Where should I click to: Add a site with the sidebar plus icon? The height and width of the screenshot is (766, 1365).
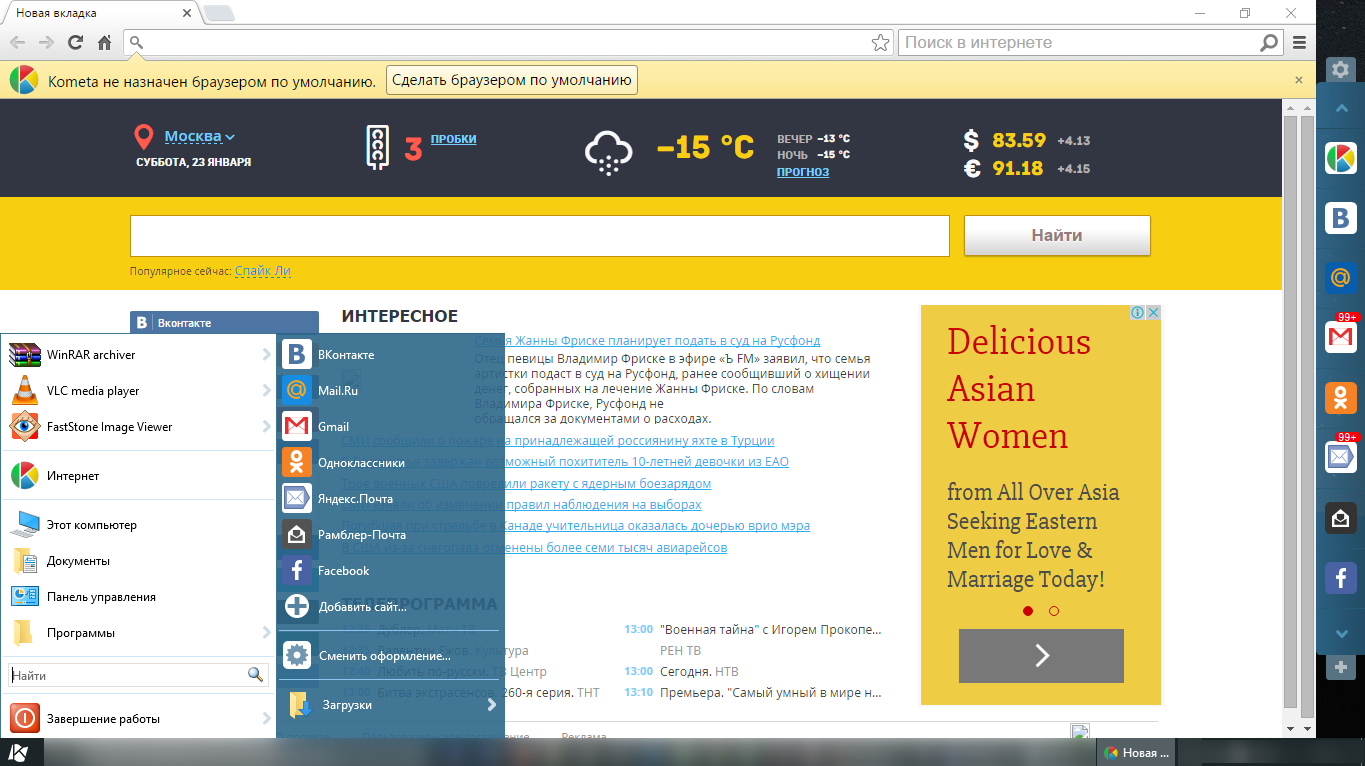pyautogui.click(x=1341, y=667)
